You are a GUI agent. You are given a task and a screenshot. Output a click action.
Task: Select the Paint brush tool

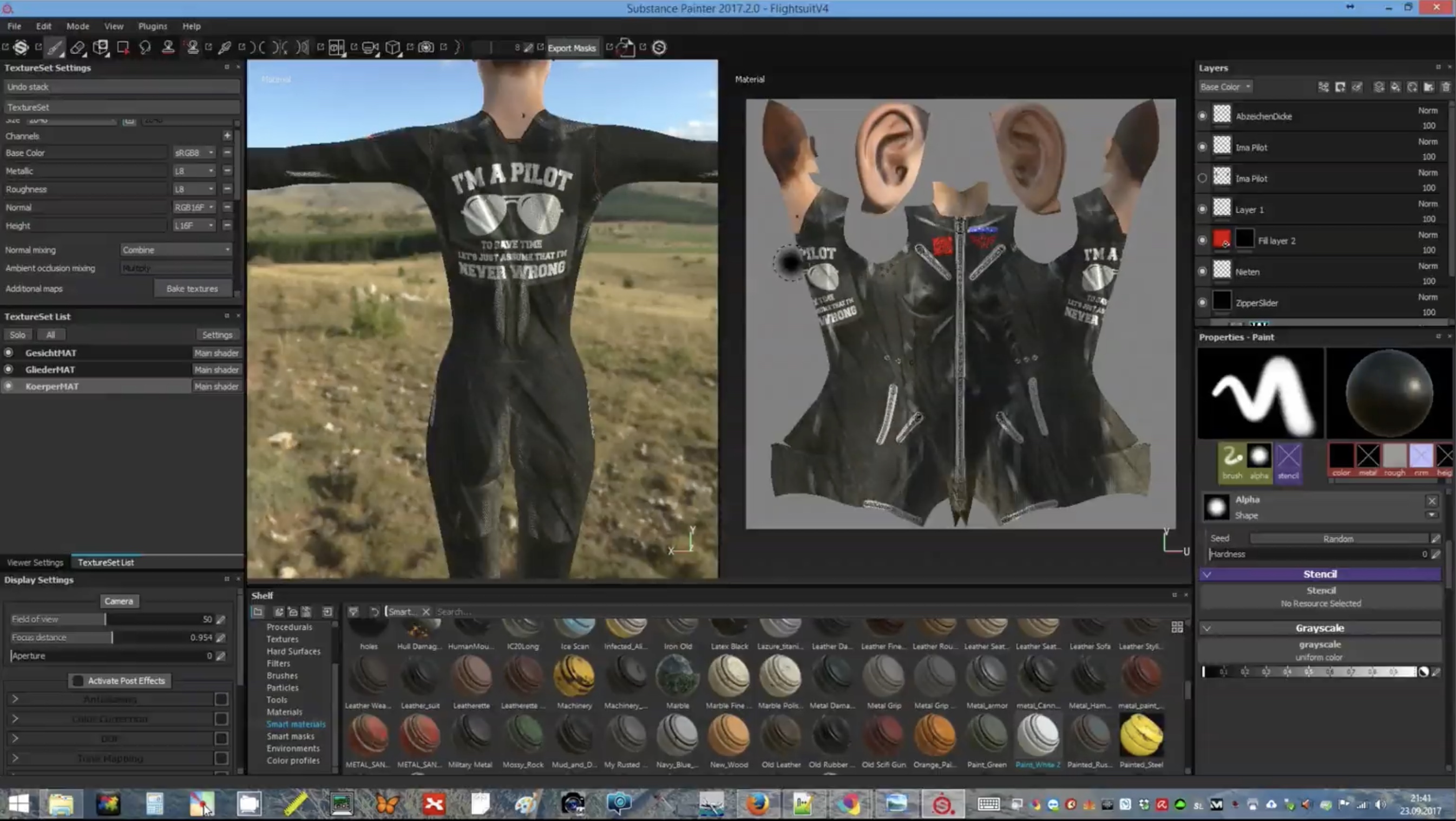click(x=54, y=48)
